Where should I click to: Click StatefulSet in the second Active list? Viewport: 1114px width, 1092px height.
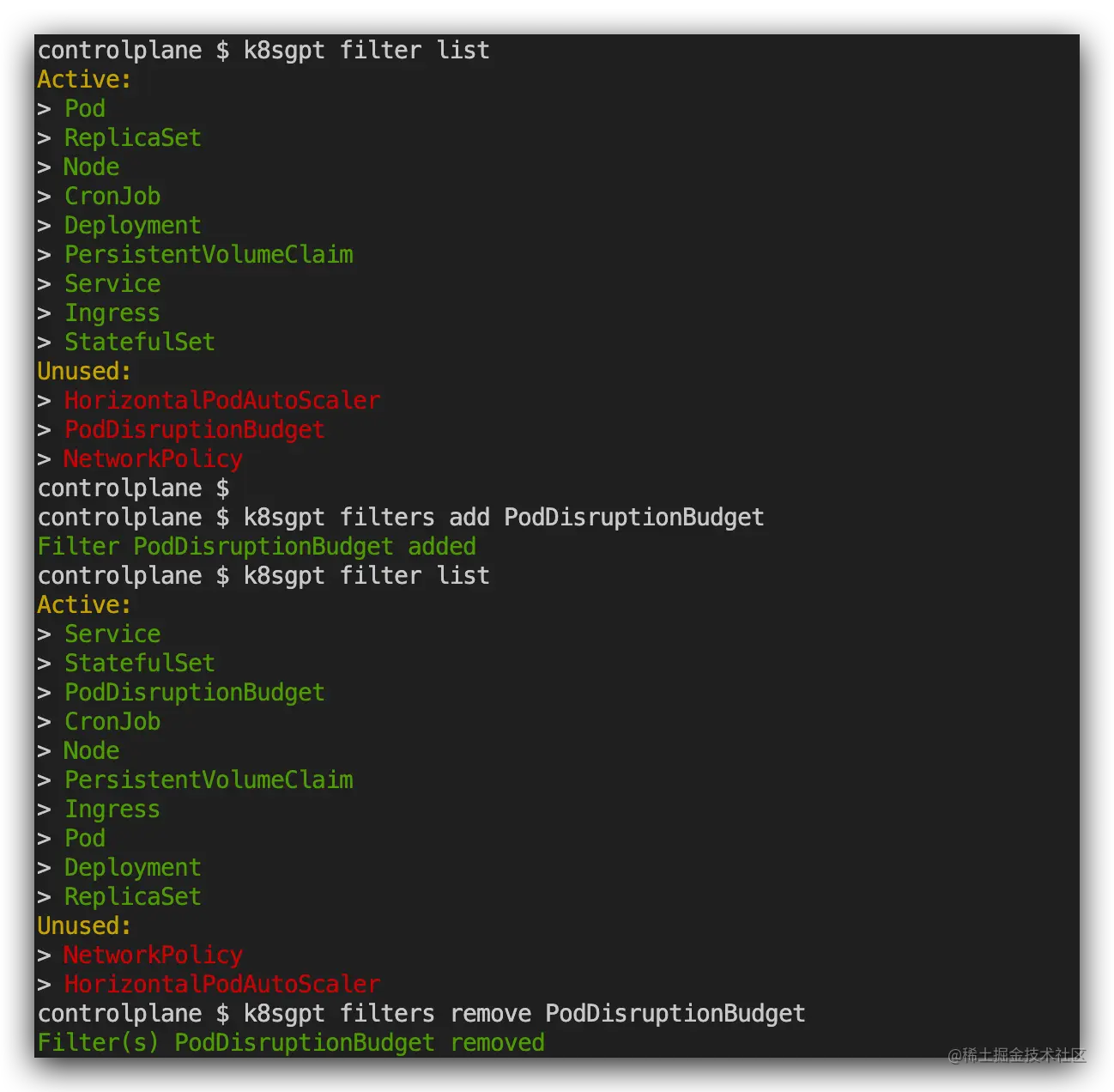(140, 664)
